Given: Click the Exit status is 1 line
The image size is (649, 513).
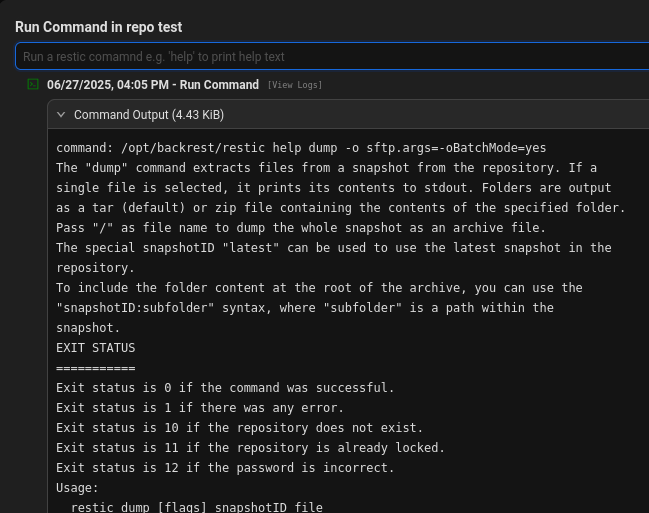Looking at the screenshot, I should point(199,408).
